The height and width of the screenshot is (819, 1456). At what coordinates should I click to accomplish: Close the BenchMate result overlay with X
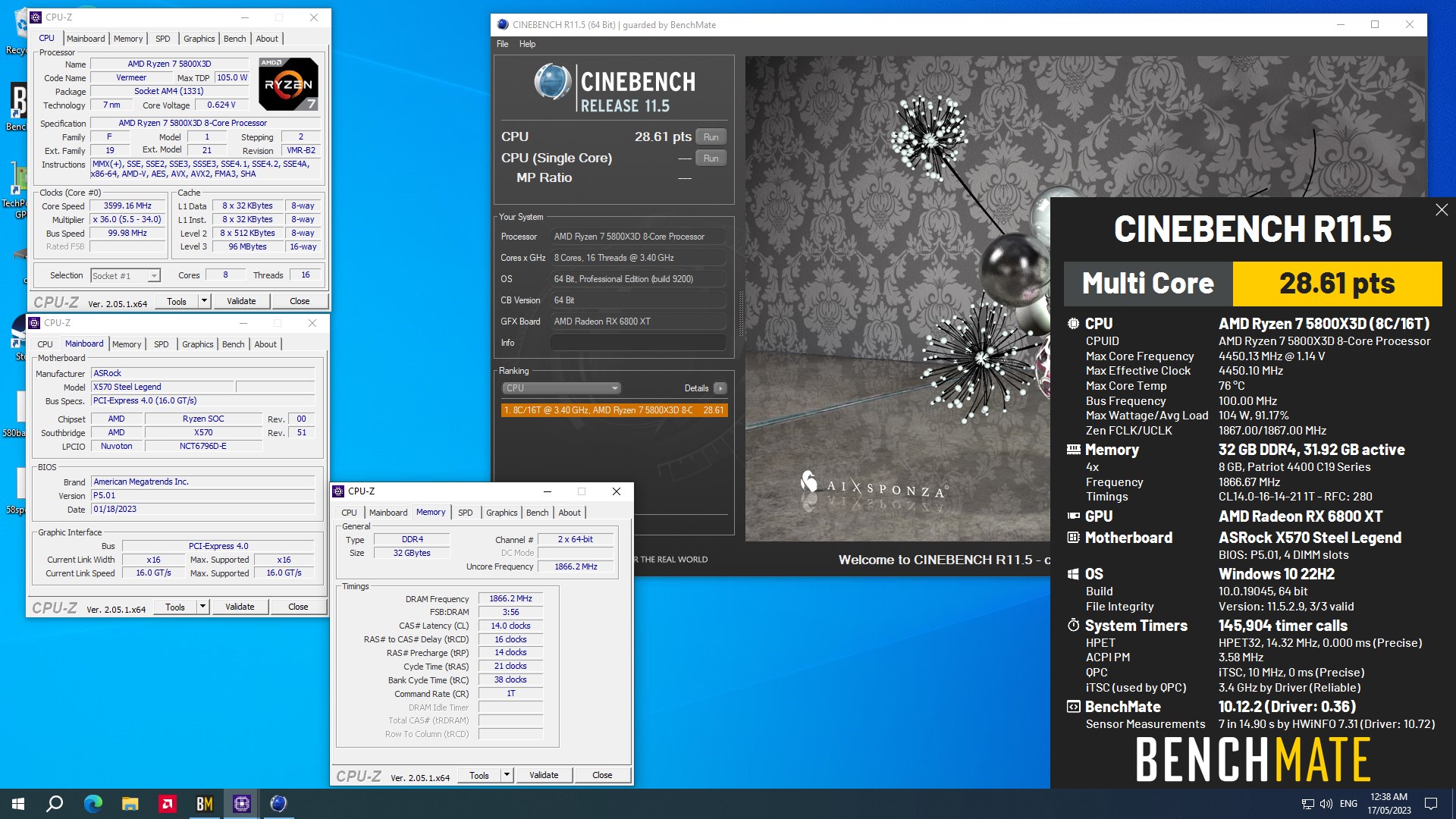(1442, 210)
